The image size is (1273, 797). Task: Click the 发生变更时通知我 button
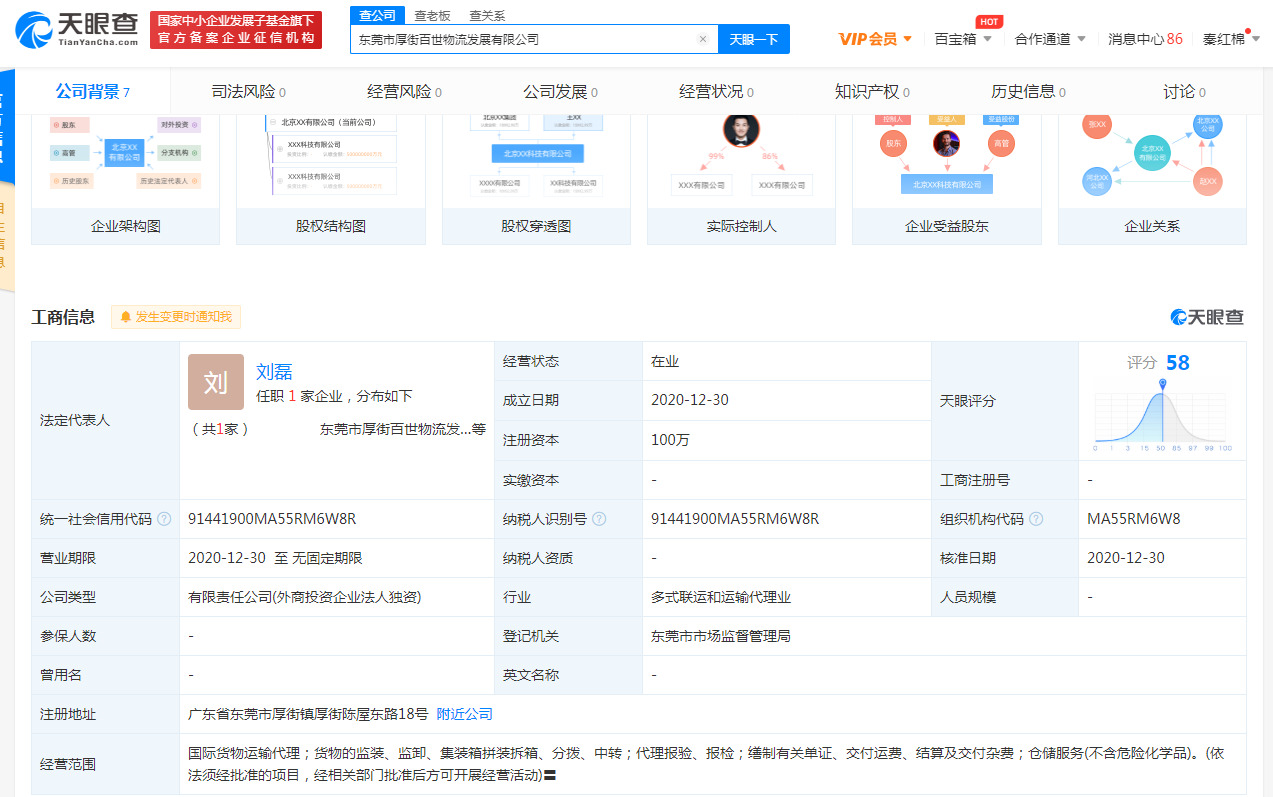pos(176,317)
